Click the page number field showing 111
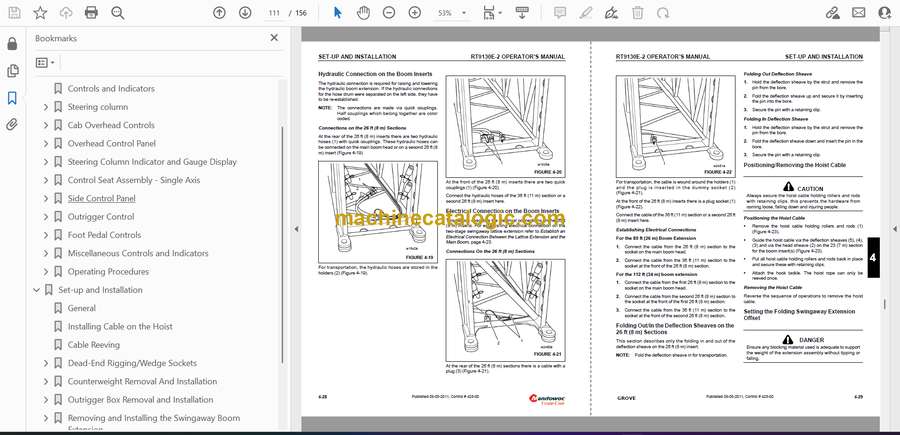The image size is (900, 435). pyautogui.click(x=274, y=13)
